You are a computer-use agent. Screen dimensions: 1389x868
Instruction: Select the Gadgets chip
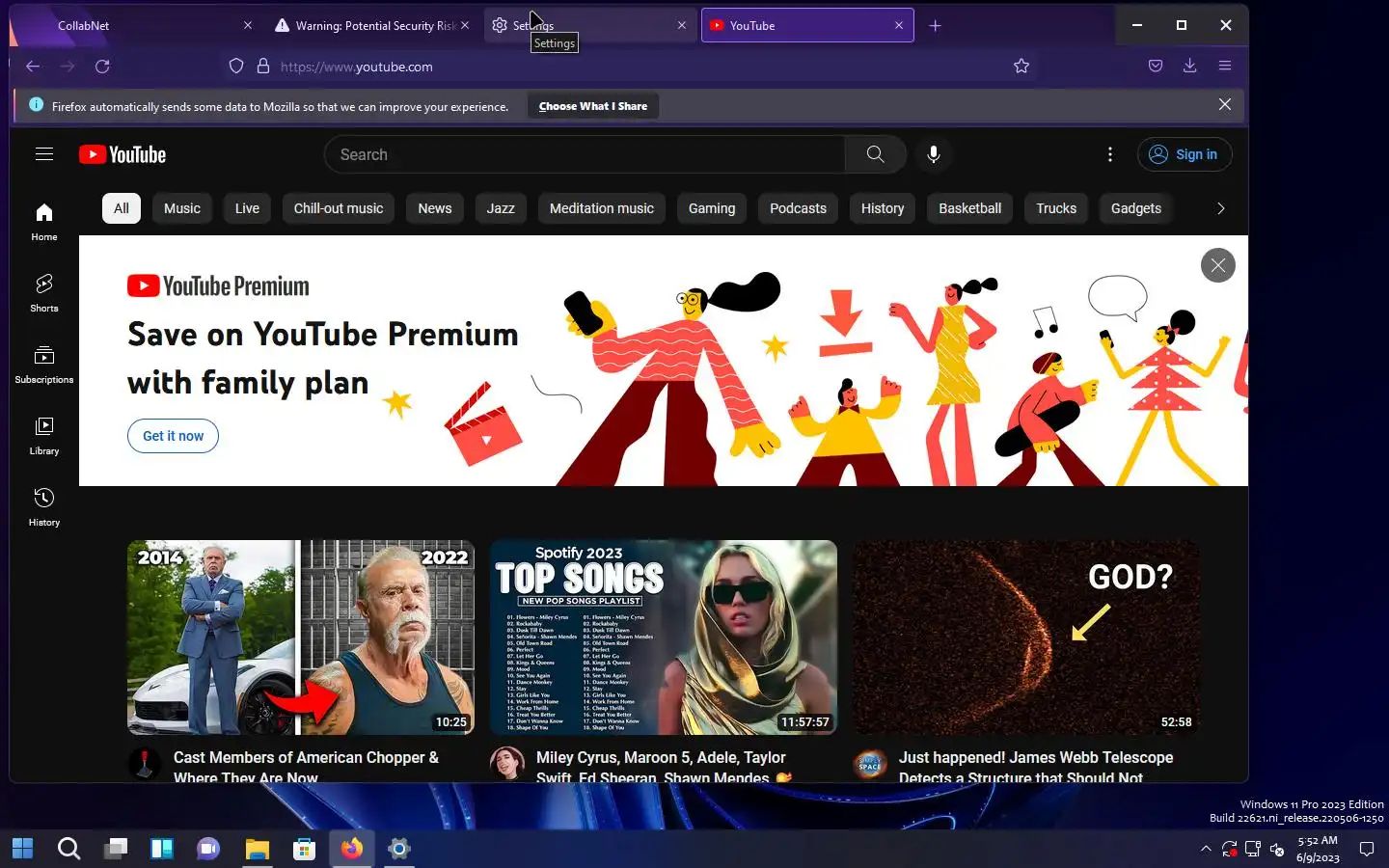(1136, 208)
